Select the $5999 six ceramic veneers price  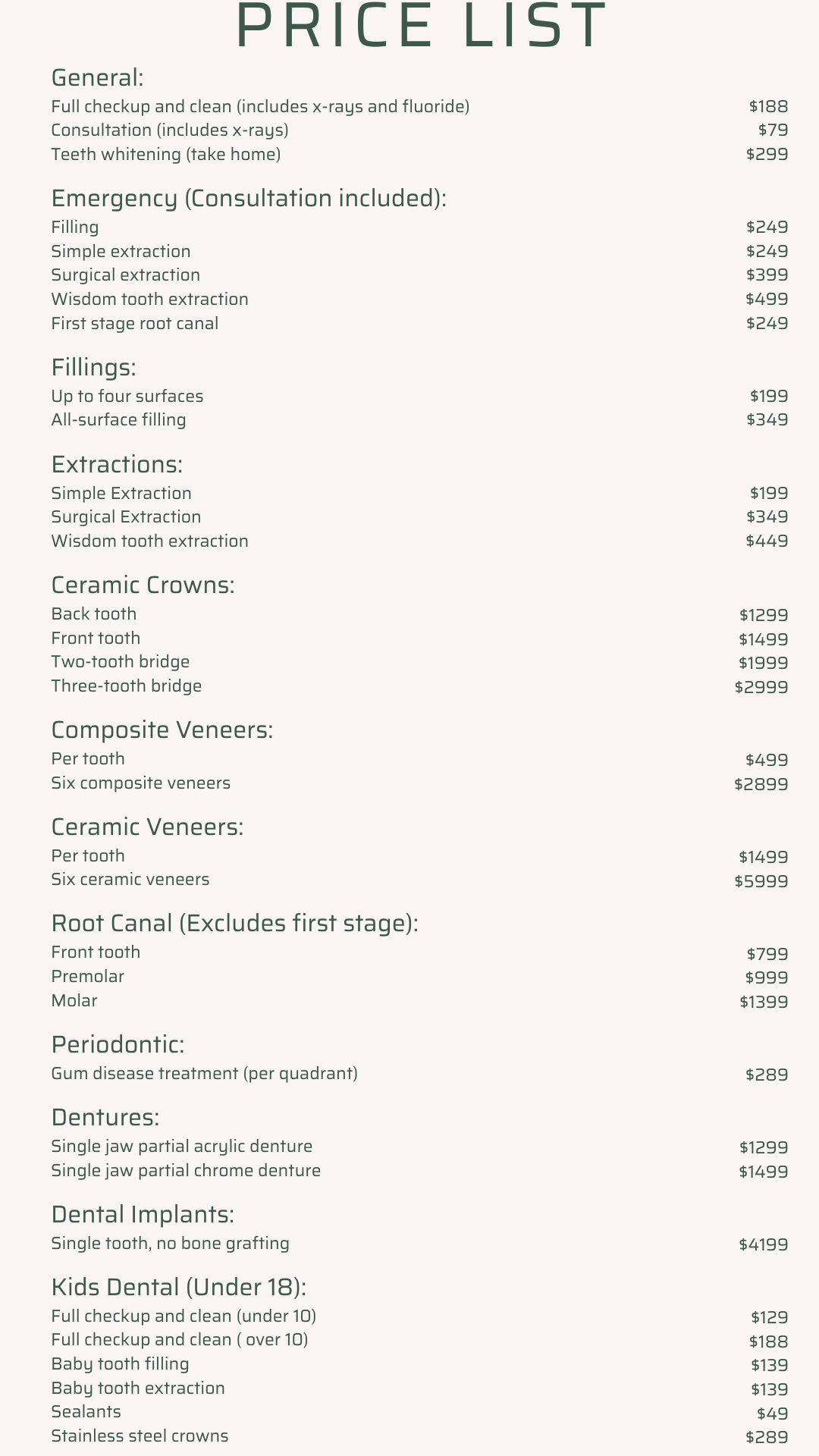(x=761, y=881)
